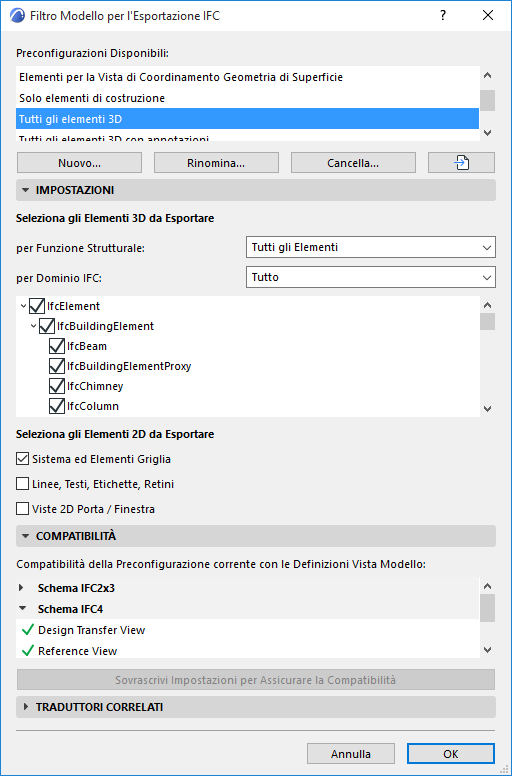Viewport: 512px width, 776px height.
Task: Click compatibility list scroll up arrow
Action: coord(487,586)
